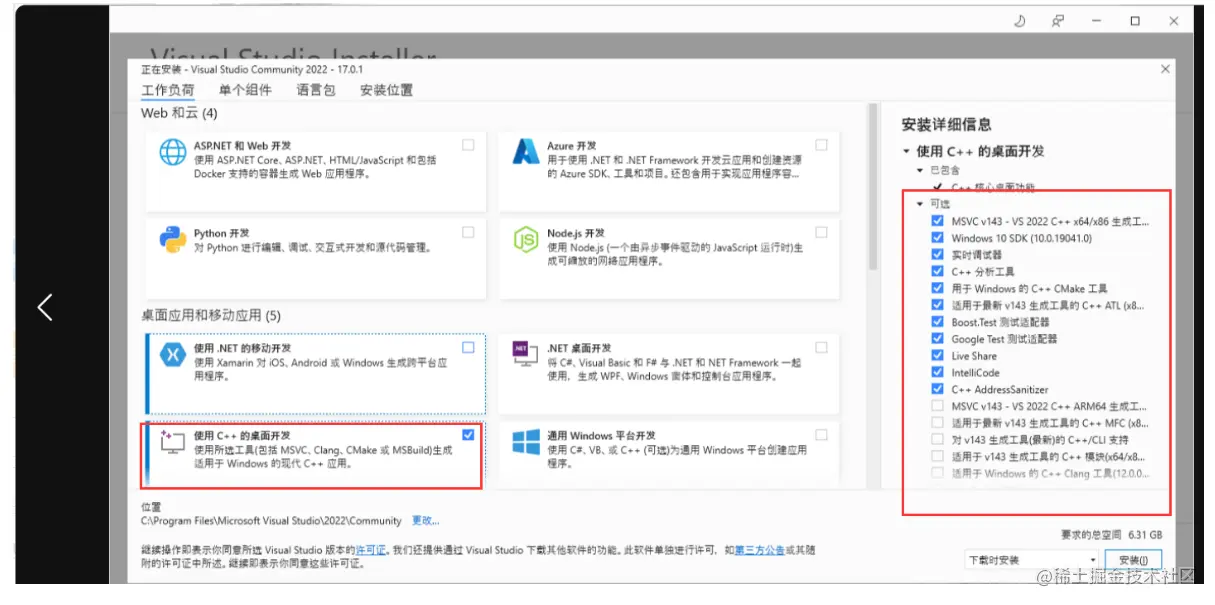This screenshot has height=605, width=1215.
Task: Select the 使用 C++ 的桌面开发 workload card title
Action: (242, 436)
